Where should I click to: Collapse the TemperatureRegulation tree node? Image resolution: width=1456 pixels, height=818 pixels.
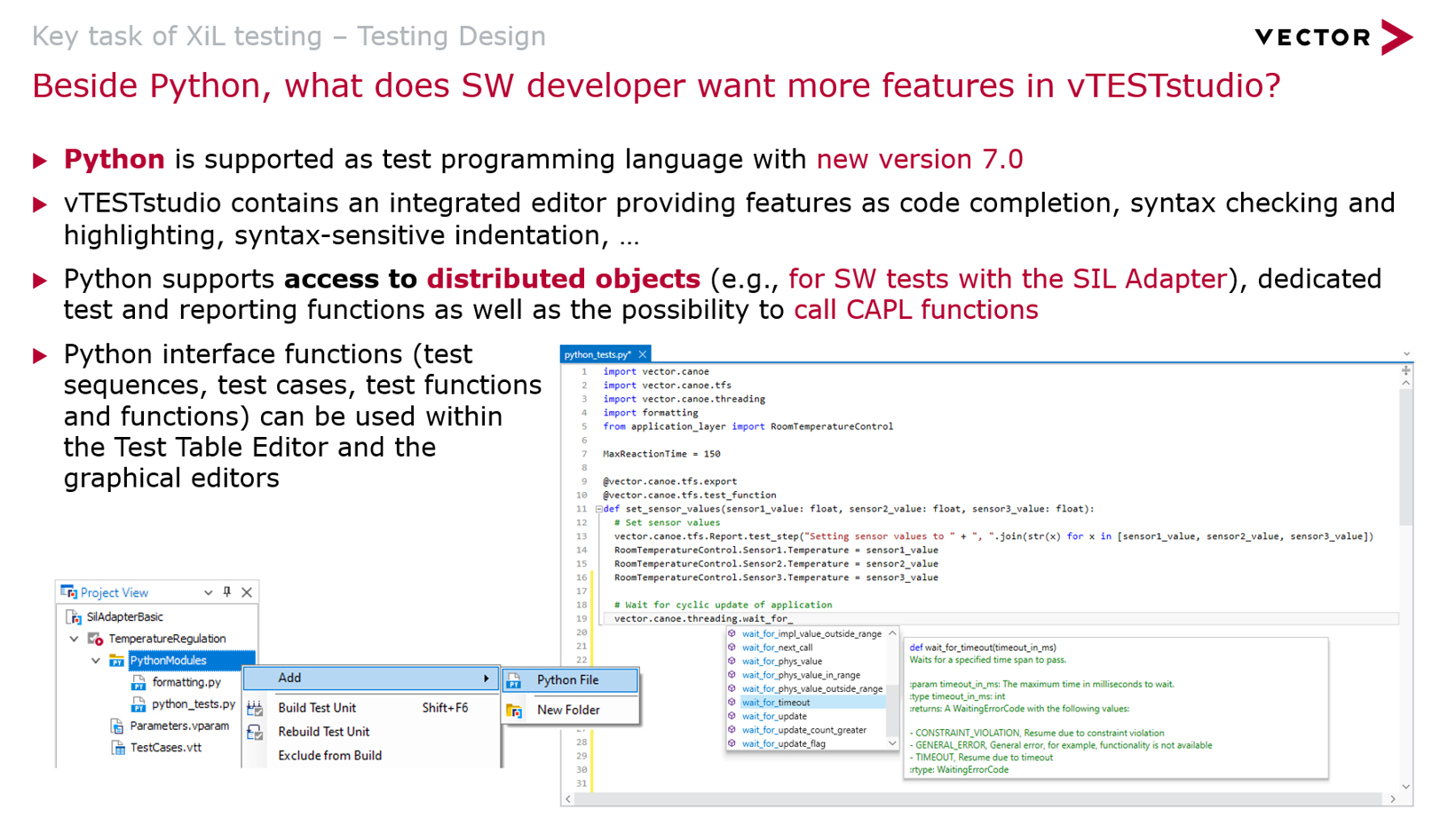74,639
